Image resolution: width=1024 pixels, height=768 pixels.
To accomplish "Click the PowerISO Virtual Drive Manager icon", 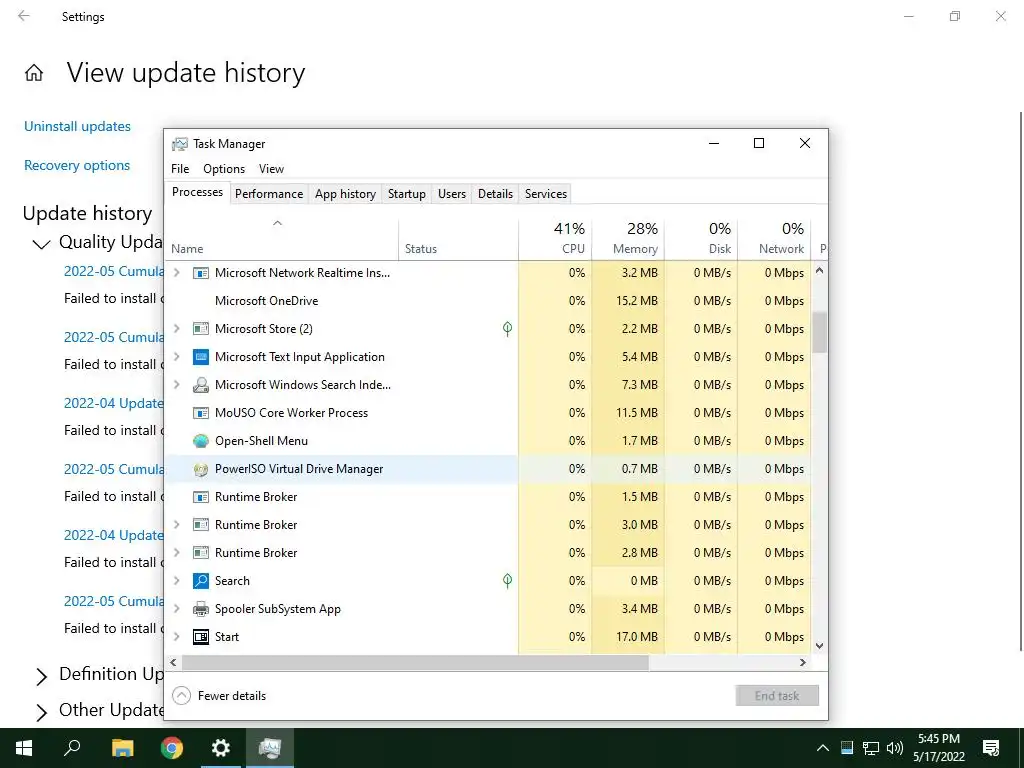I will point(200,469).
